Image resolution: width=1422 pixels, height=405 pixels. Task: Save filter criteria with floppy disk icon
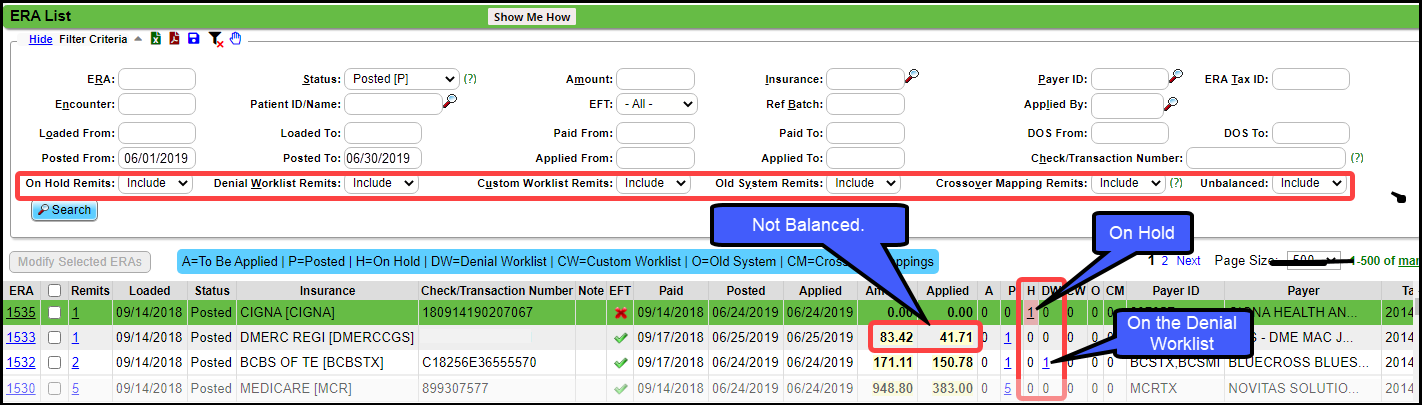(193, 39)
